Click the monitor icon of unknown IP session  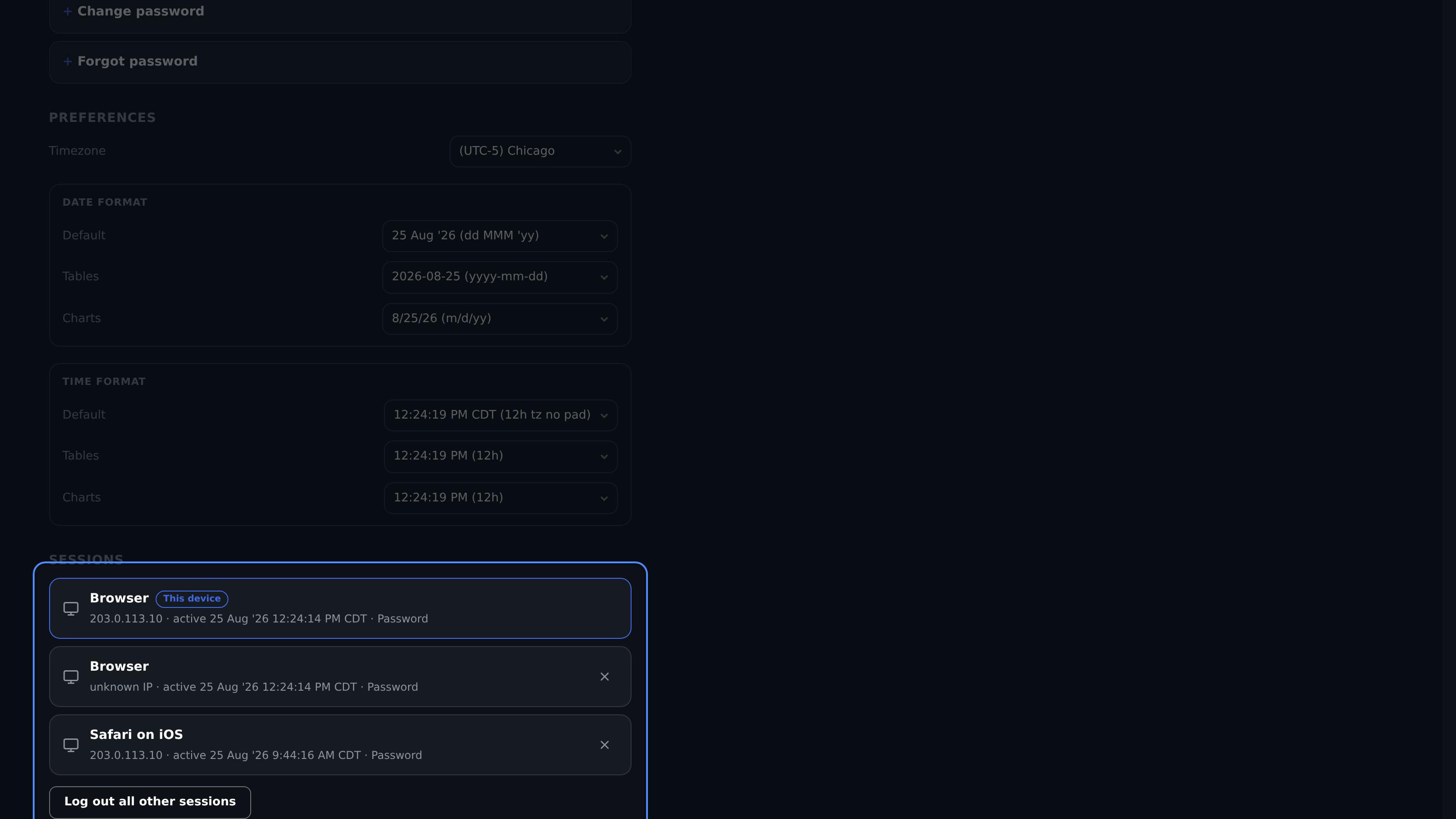[71, 677]
